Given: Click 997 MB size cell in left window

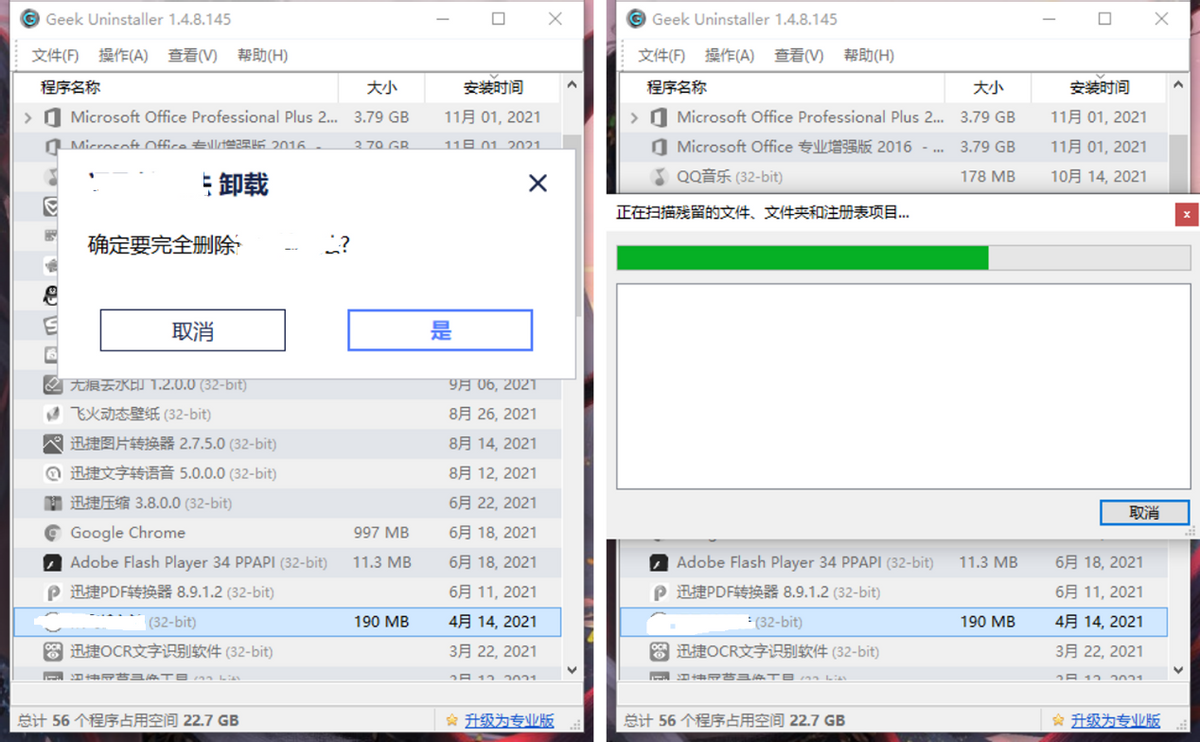Looking at the screenshot, I should pos(382,533).
